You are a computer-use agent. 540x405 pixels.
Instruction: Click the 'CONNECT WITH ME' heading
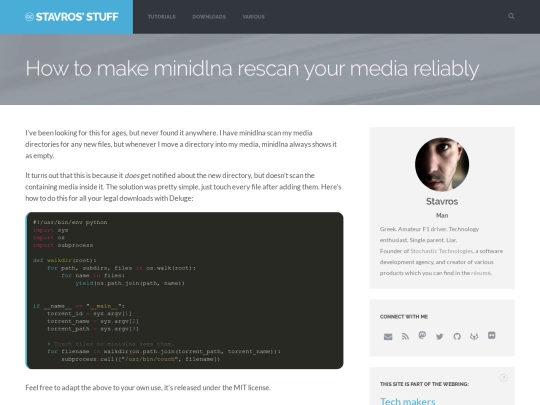click(404, 317)
